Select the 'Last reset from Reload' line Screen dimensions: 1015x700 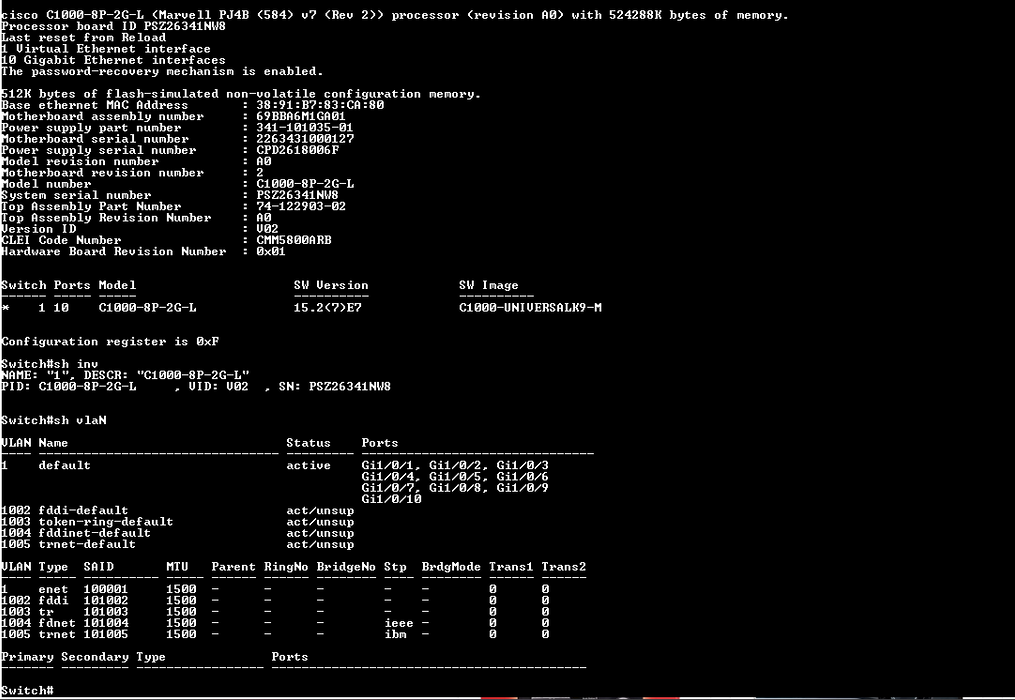84,38
